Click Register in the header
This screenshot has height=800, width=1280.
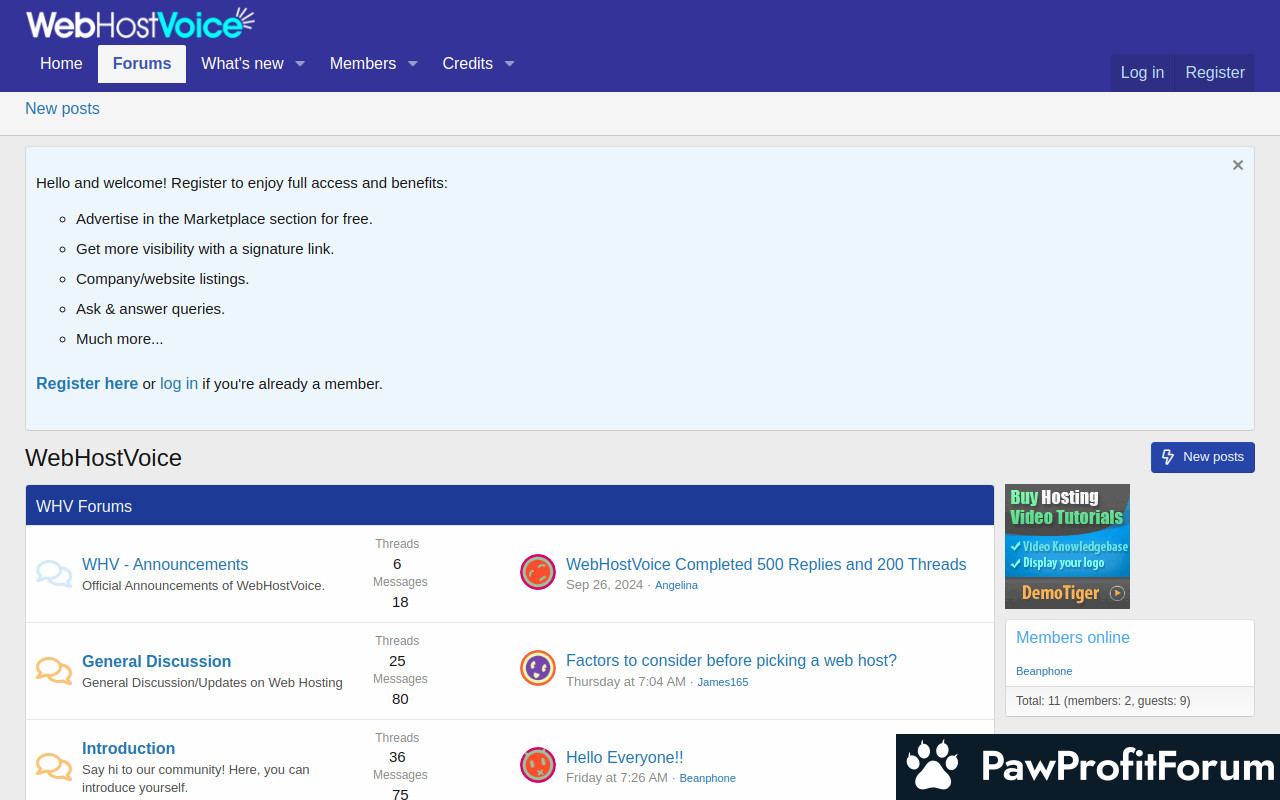(1215, 72)
